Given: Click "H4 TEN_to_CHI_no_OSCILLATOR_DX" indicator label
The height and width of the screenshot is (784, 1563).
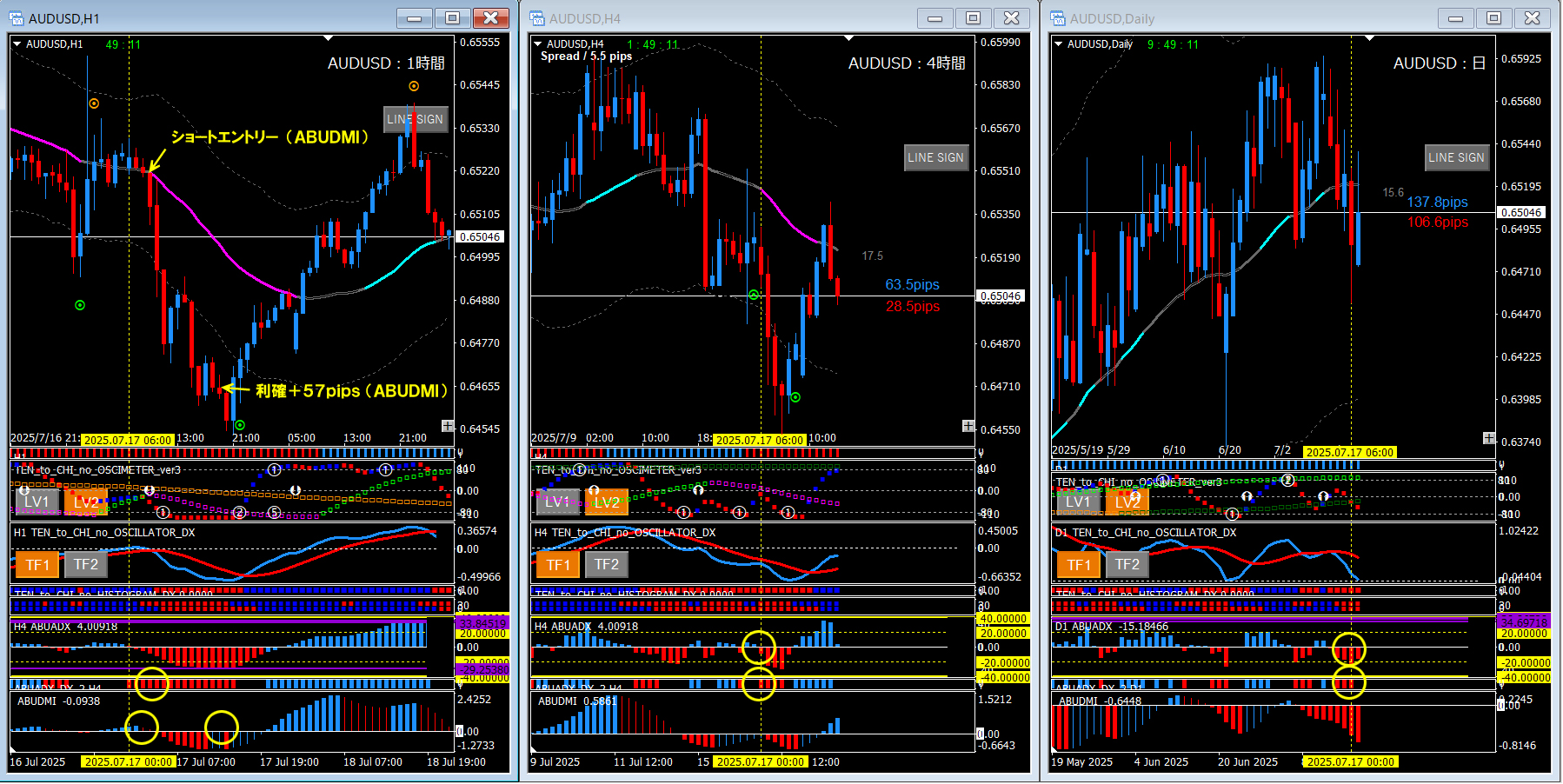Looking at the screenshot, I should click(625, 533).
